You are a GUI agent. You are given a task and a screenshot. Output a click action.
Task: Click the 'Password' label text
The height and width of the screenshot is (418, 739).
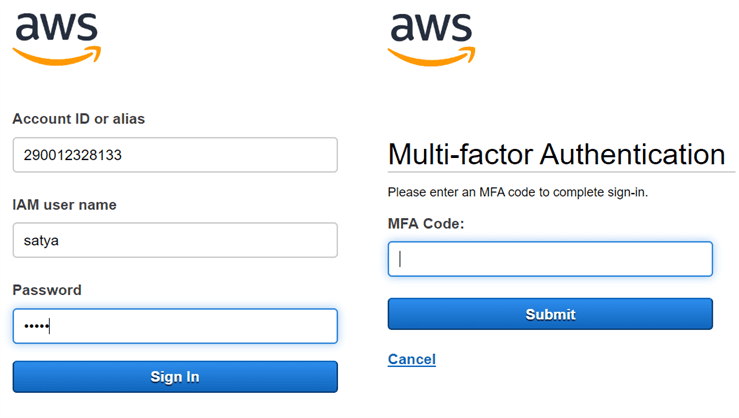coord(47,290)
